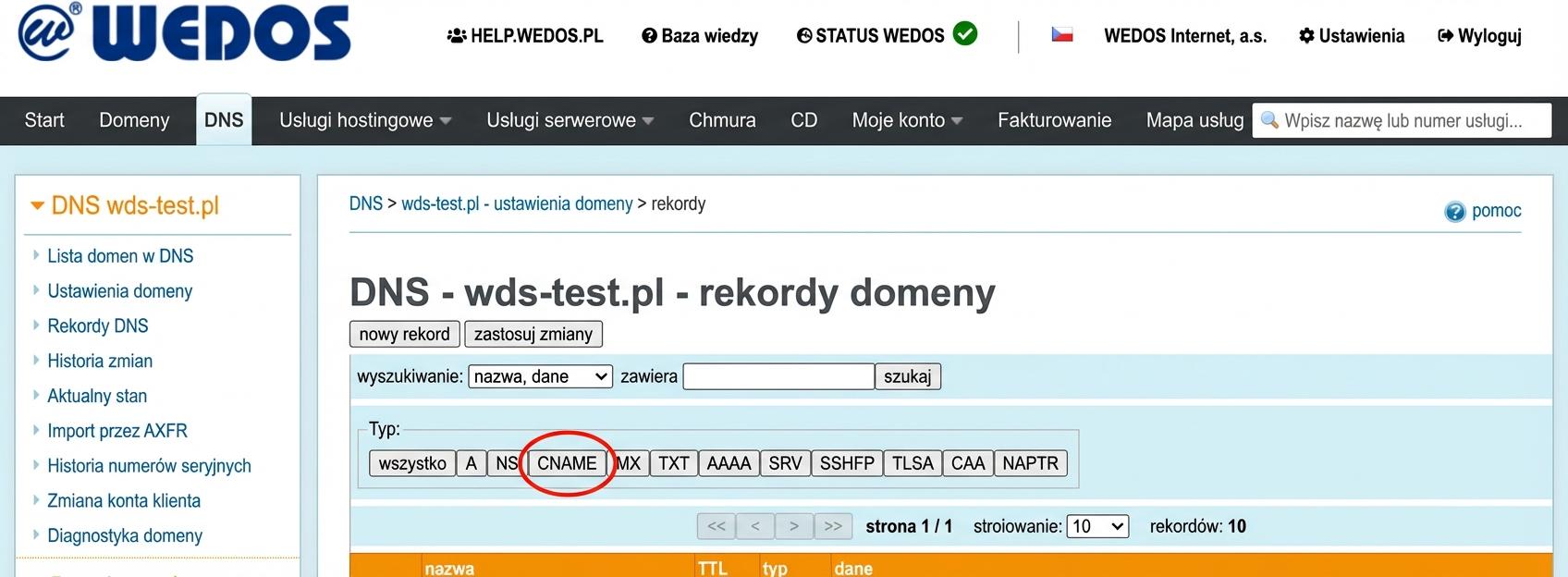The height and width of the screenshot is (577, 1568).
Task: Filter records by TLSA type
Action: (913, 463)
